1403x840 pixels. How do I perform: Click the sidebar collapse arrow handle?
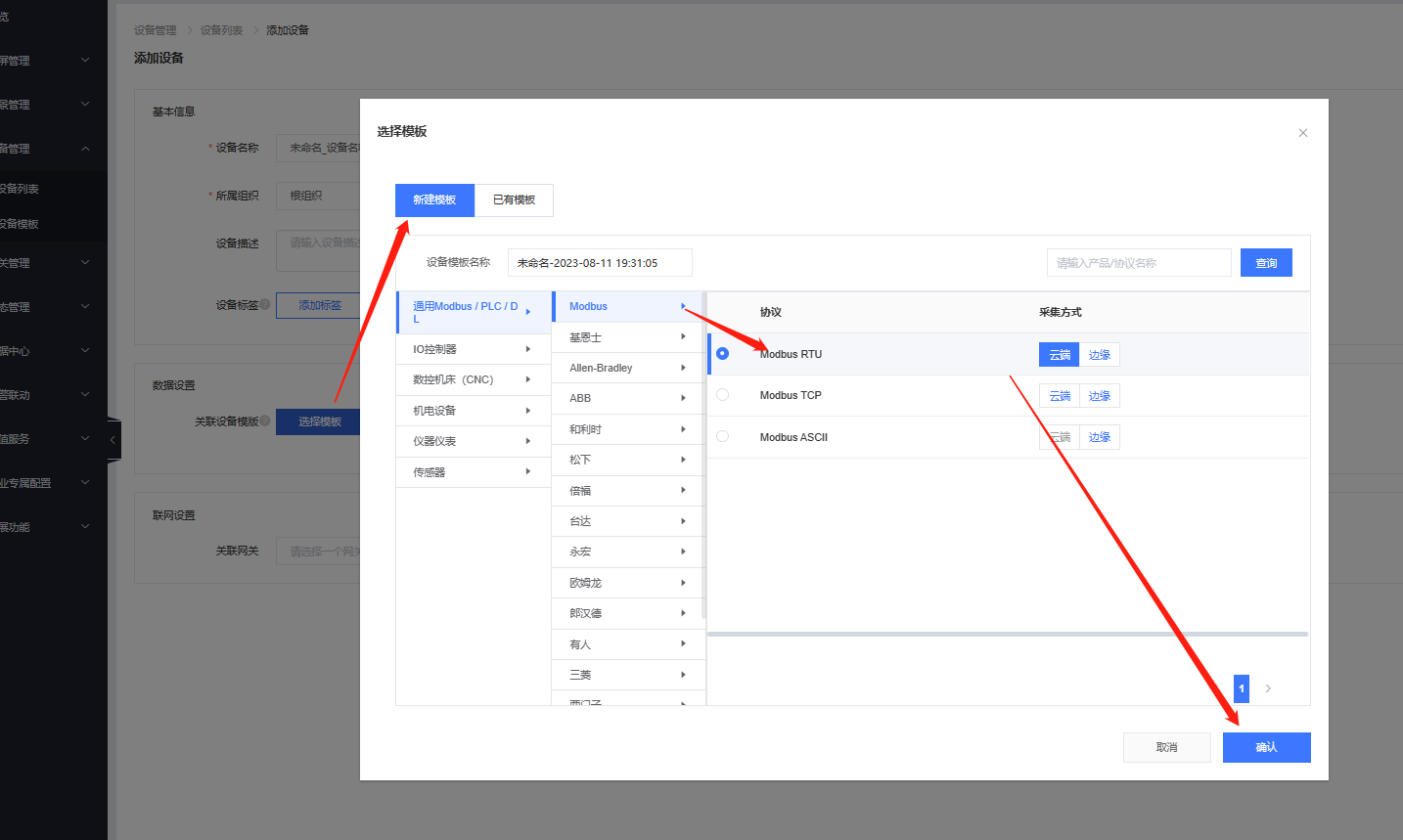click(x=113, y=440)
